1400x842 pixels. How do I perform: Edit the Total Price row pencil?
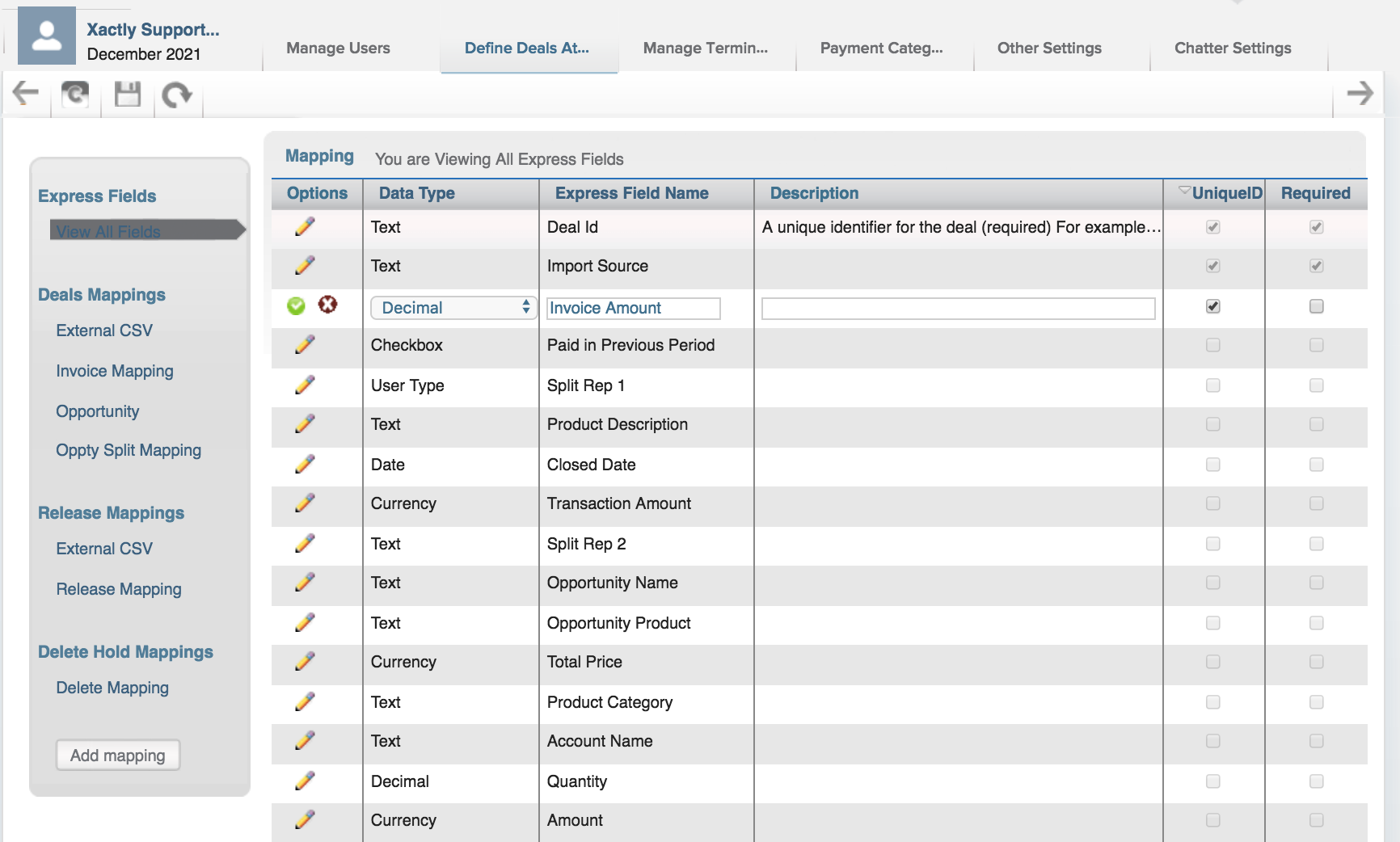pos(305,662)
